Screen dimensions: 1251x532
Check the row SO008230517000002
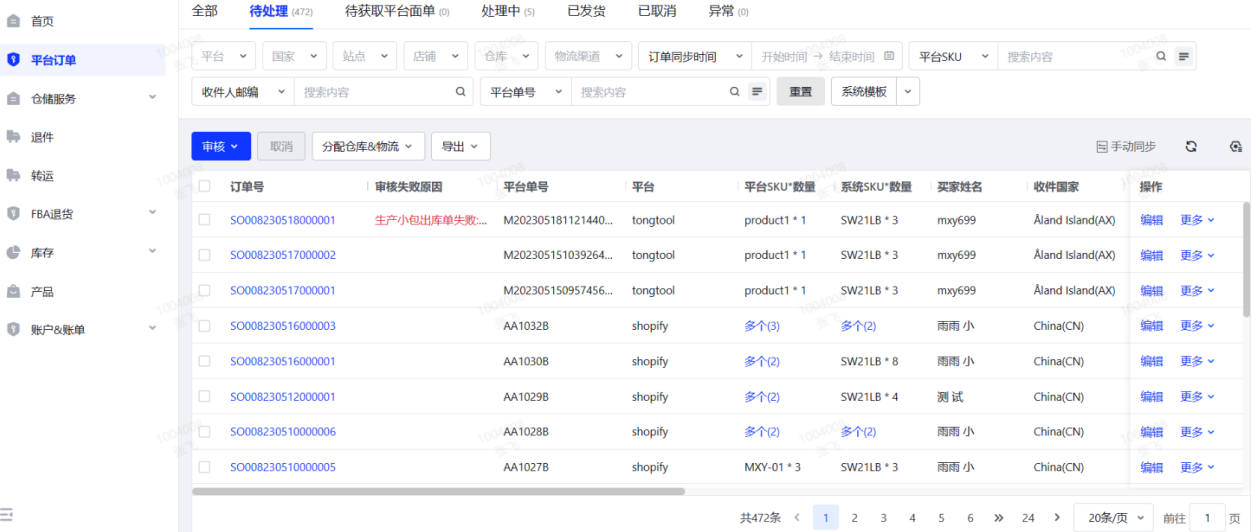[x=205, y=255]
